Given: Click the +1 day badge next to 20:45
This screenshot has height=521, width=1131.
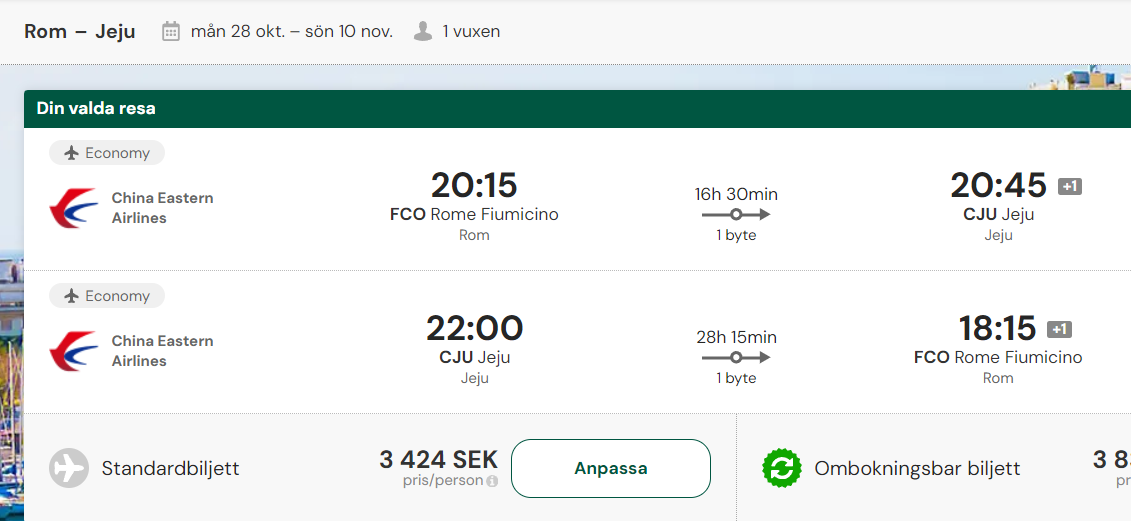Looking at the screenshot, I should [x=1070, y=186].
